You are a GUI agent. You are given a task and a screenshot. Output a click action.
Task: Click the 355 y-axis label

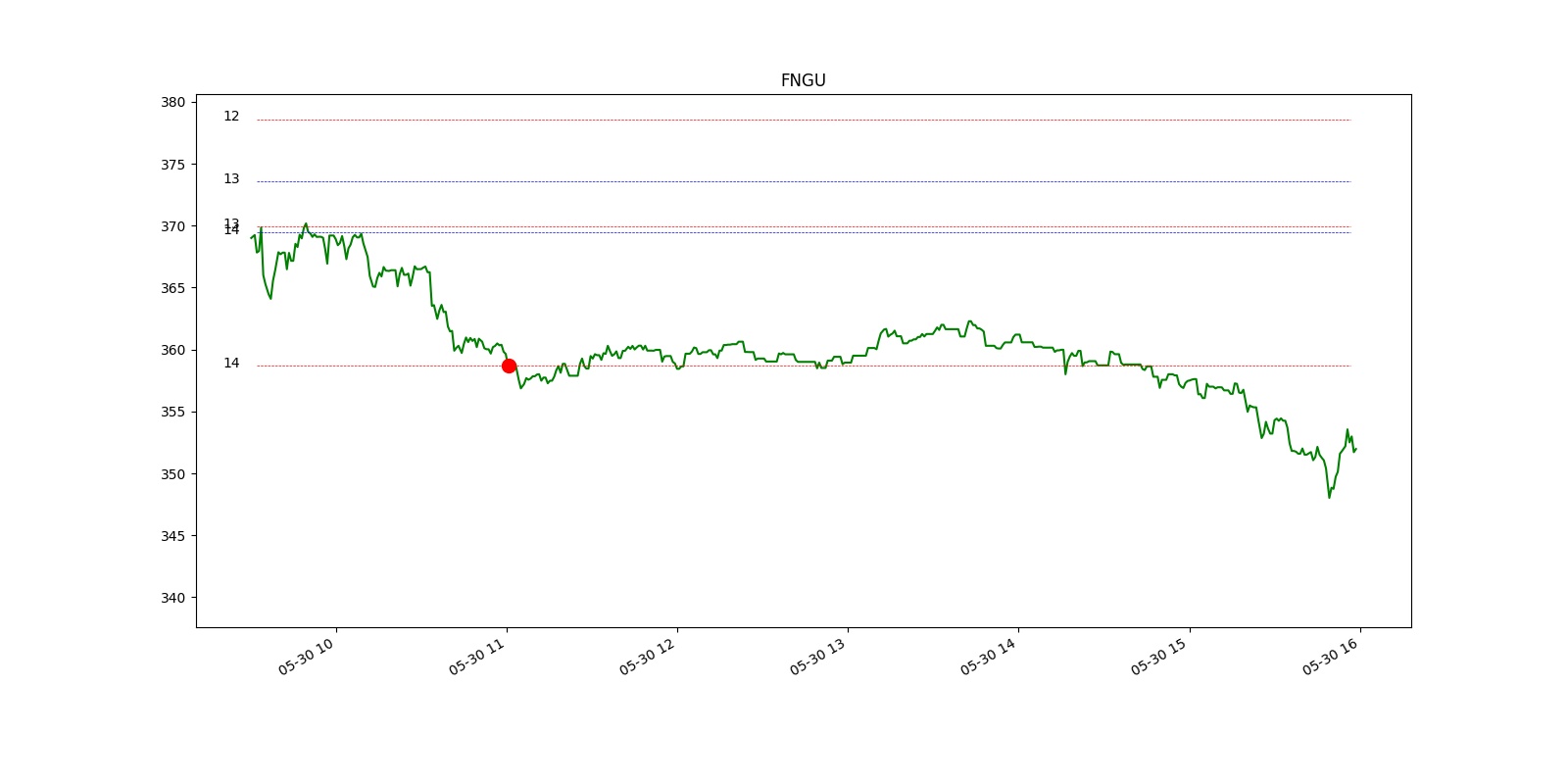click(172, 412)
